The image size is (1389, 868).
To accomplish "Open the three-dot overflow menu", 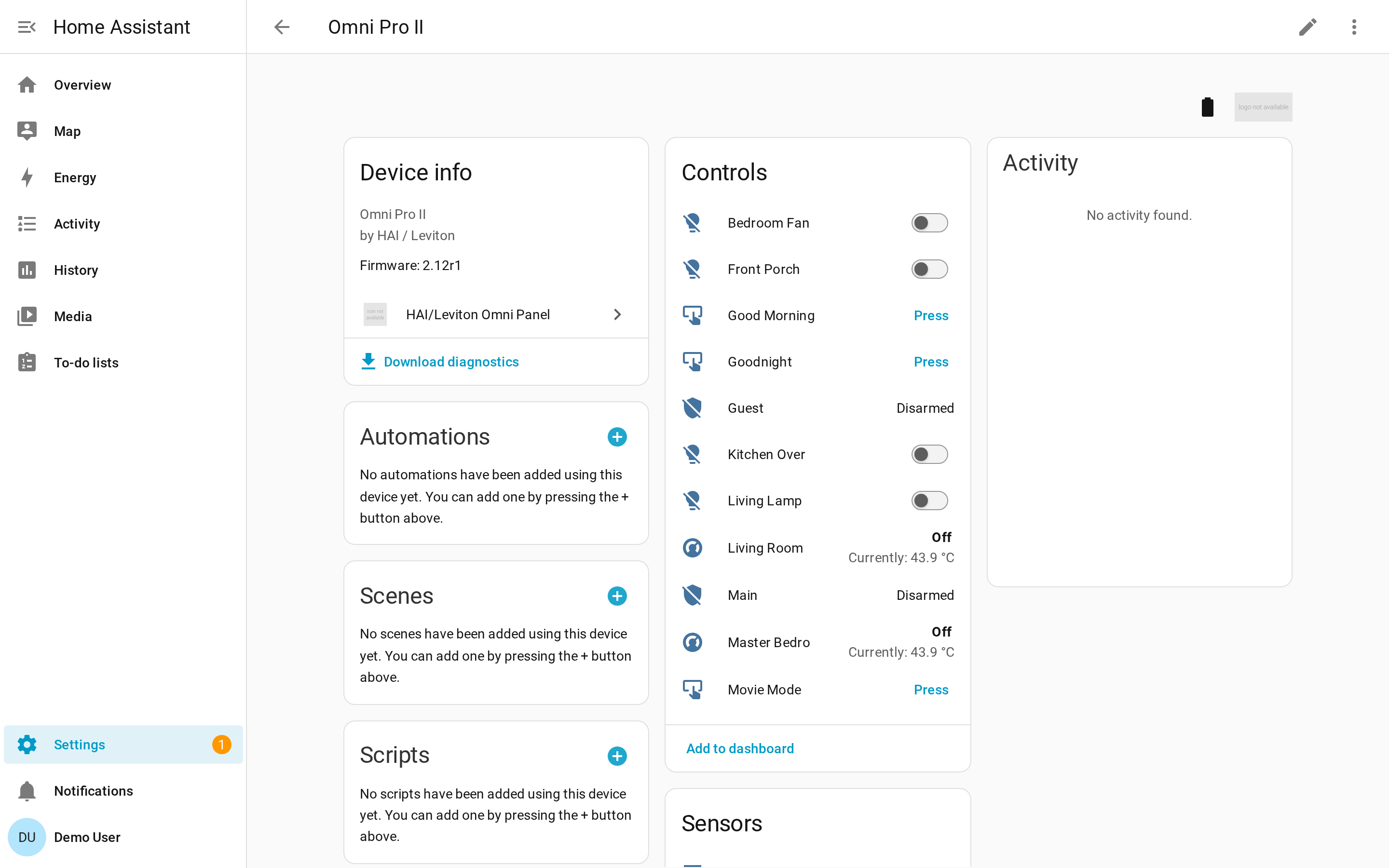I will pos(1354,27).
